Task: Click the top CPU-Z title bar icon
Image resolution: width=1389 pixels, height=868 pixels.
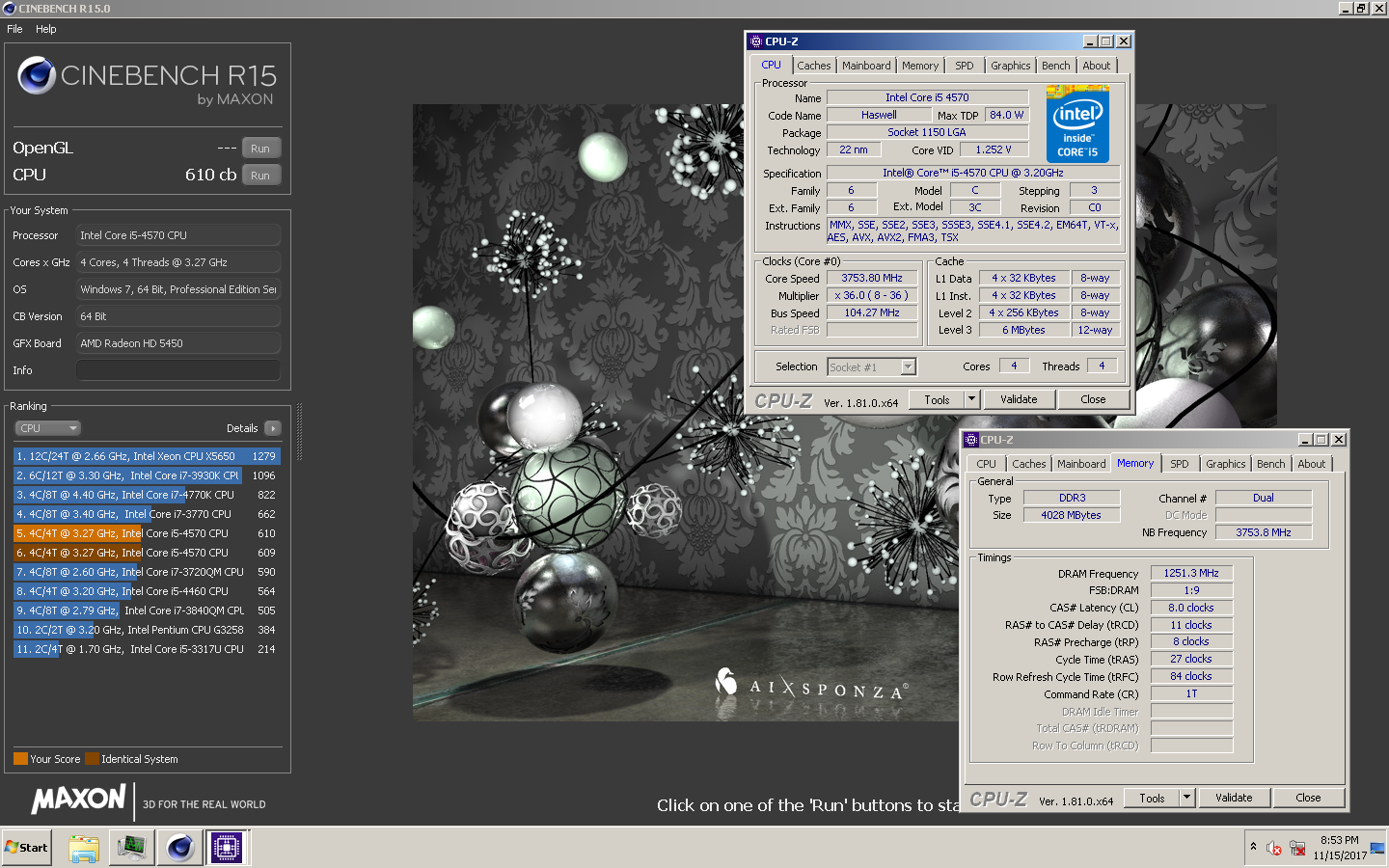Action: (x=756, y=41)
